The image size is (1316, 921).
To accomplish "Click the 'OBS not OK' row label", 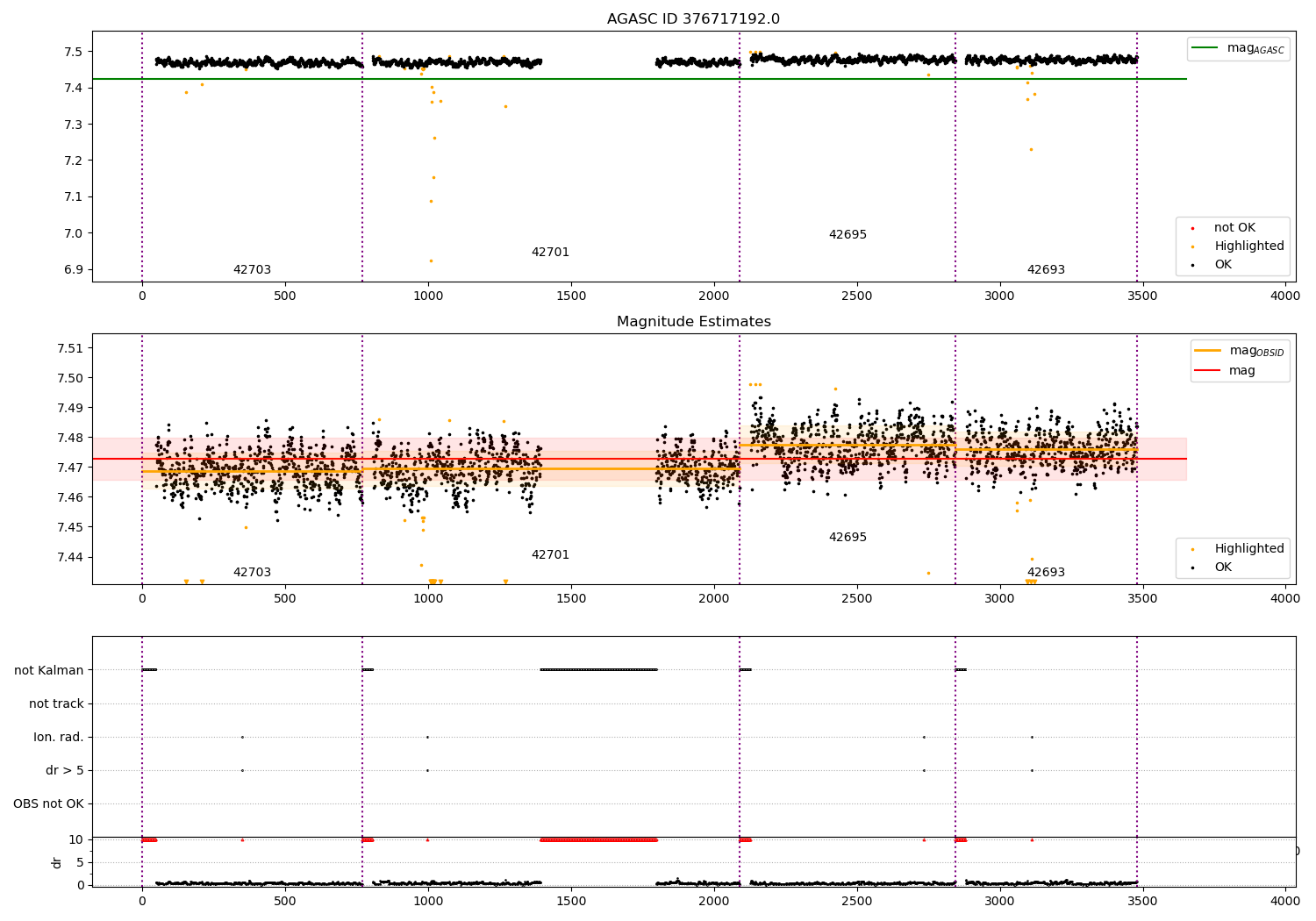I will tap(48, 804).
